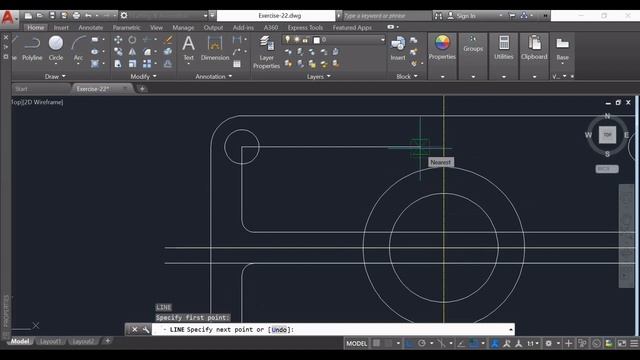Expand the Draw panel dropdown
This screenshot has height=360, width=640.
coord(55,76)
